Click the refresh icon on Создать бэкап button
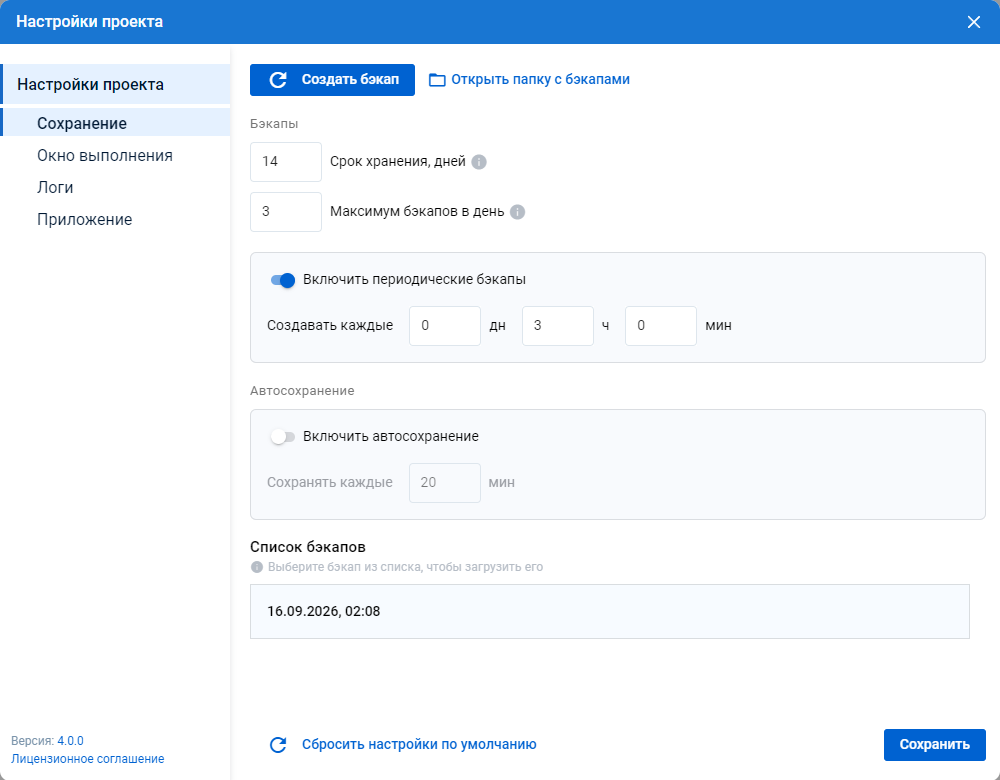The width and height of the screenshot is (1000, 780). click(x=278, y=80)
